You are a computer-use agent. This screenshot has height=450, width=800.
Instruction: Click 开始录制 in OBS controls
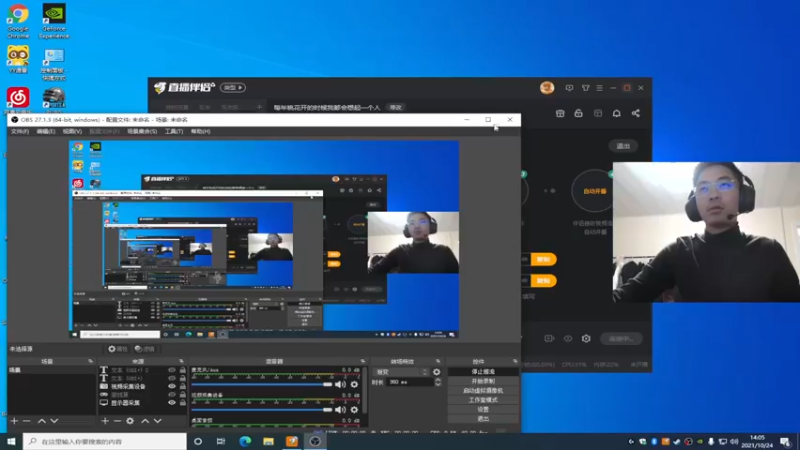pos(483,381)
